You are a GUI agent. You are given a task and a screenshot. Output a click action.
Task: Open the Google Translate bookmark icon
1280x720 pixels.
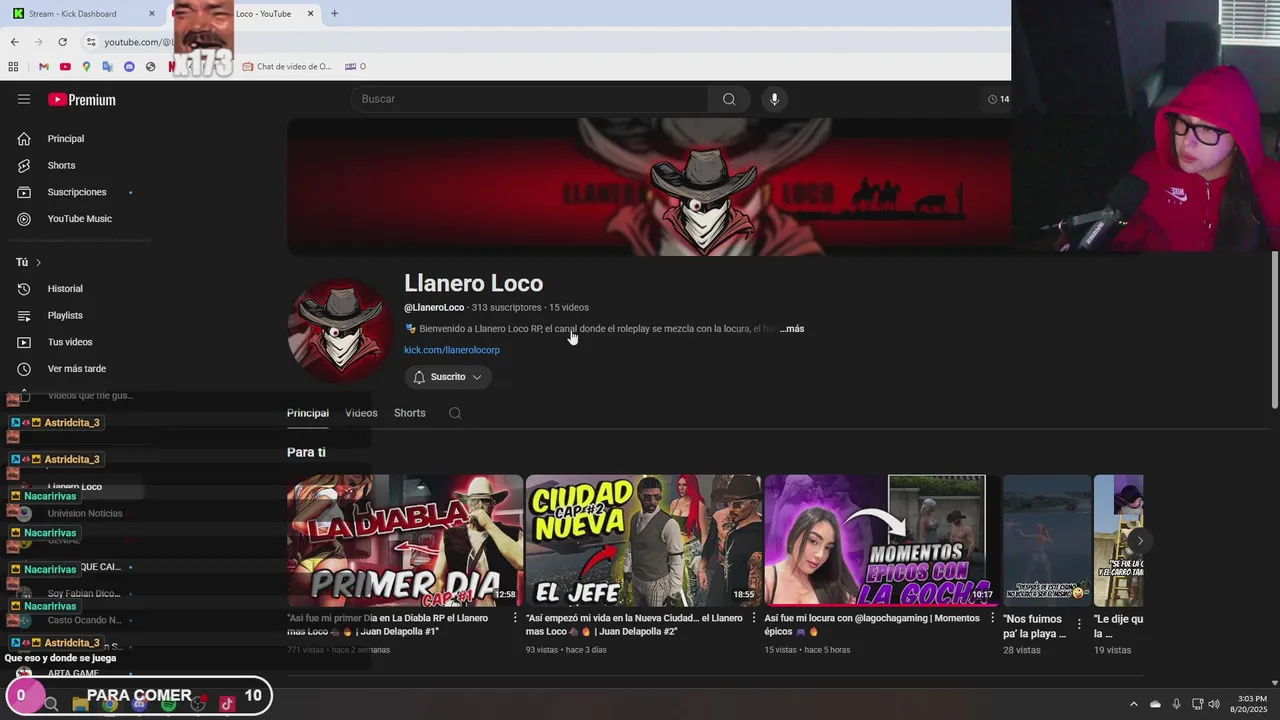click(x=108, y=67)
